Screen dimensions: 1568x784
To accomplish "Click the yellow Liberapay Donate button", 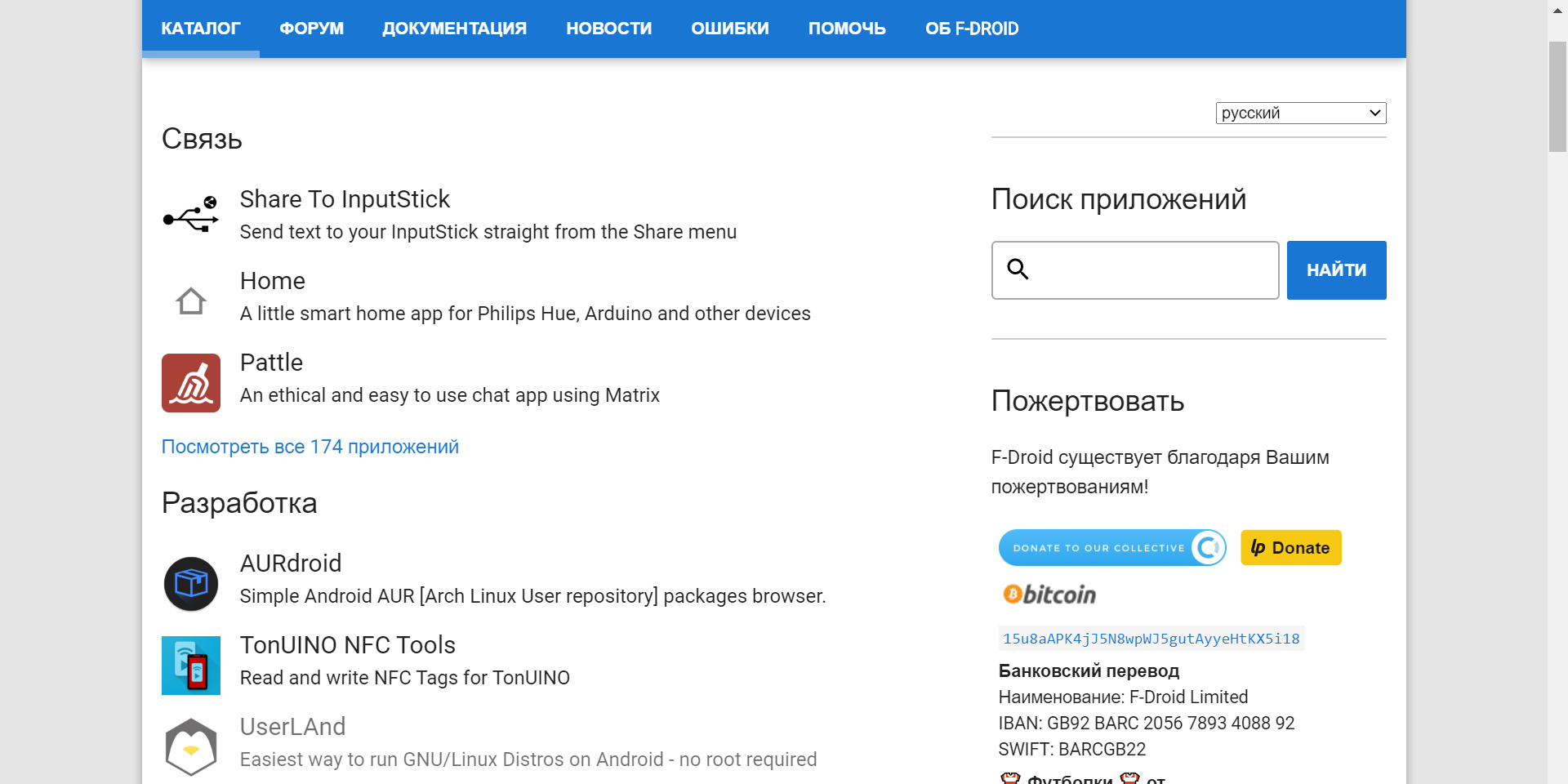I will 1290,548.
